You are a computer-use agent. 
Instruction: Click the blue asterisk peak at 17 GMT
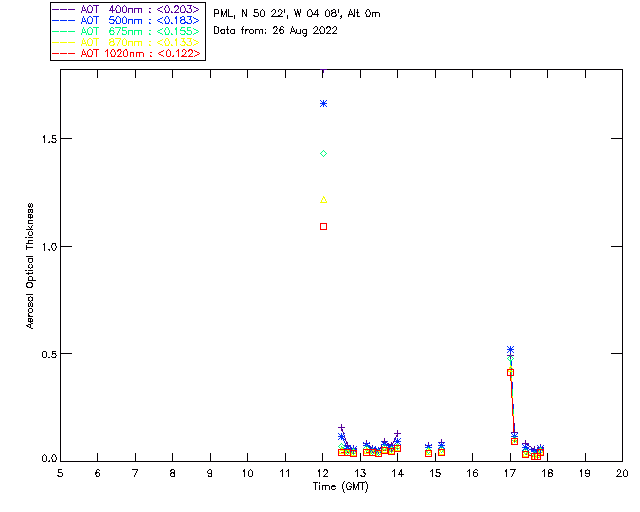510,350
